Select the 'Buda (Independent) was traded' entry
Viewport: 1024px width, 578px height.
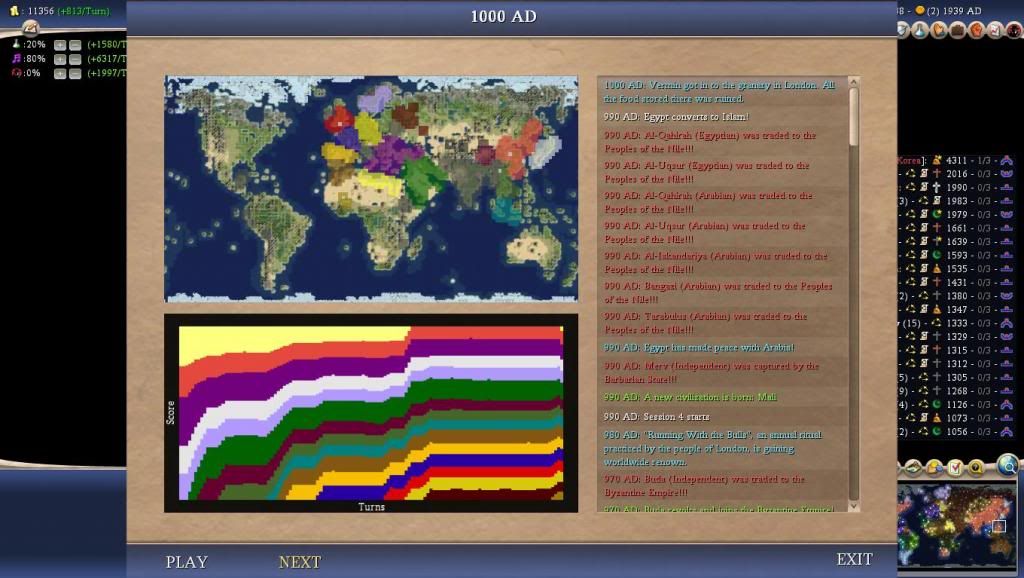721,486
